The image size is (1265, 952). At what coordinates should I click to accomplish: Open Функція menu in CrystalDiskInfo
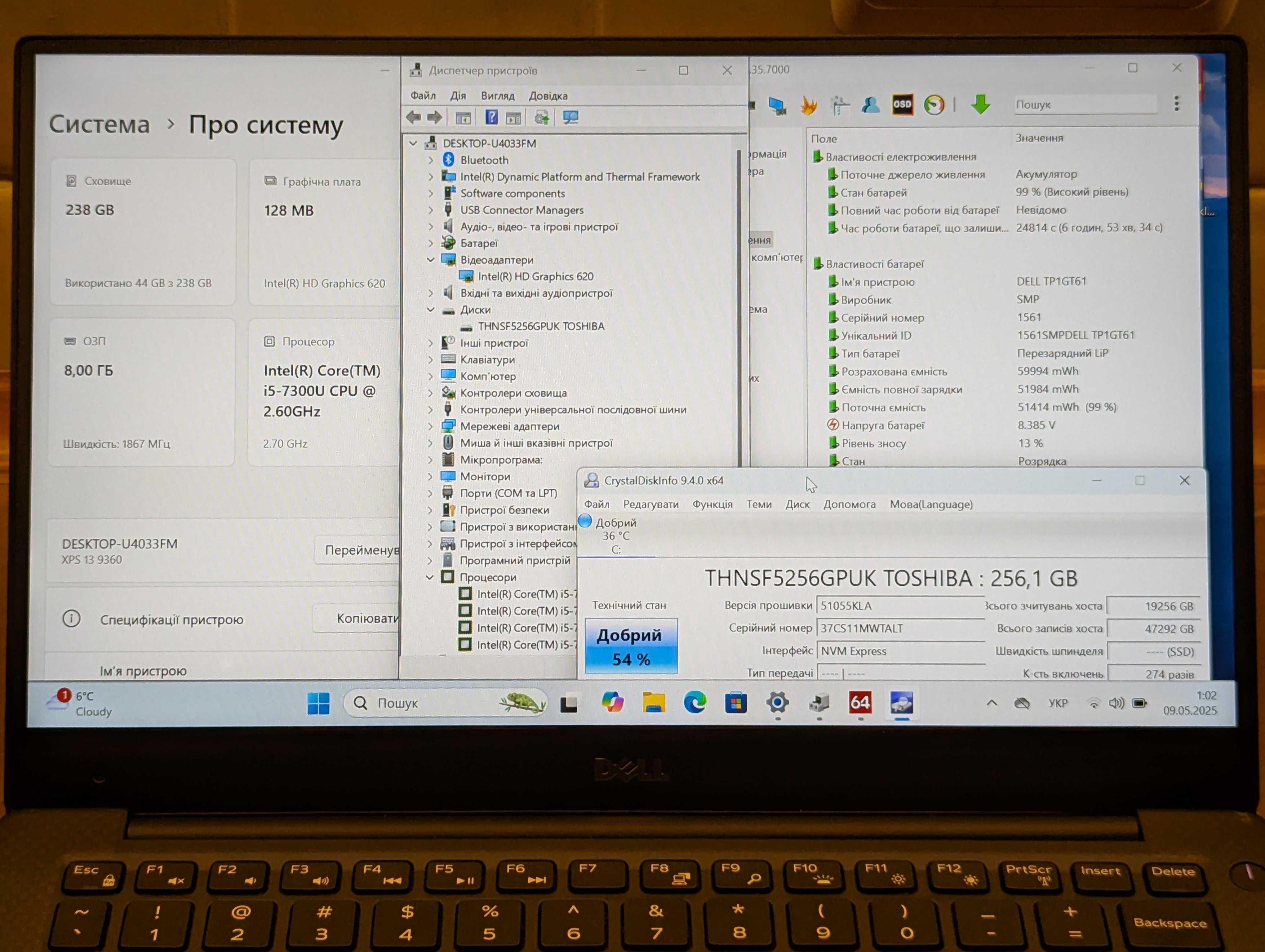(712, 504)
